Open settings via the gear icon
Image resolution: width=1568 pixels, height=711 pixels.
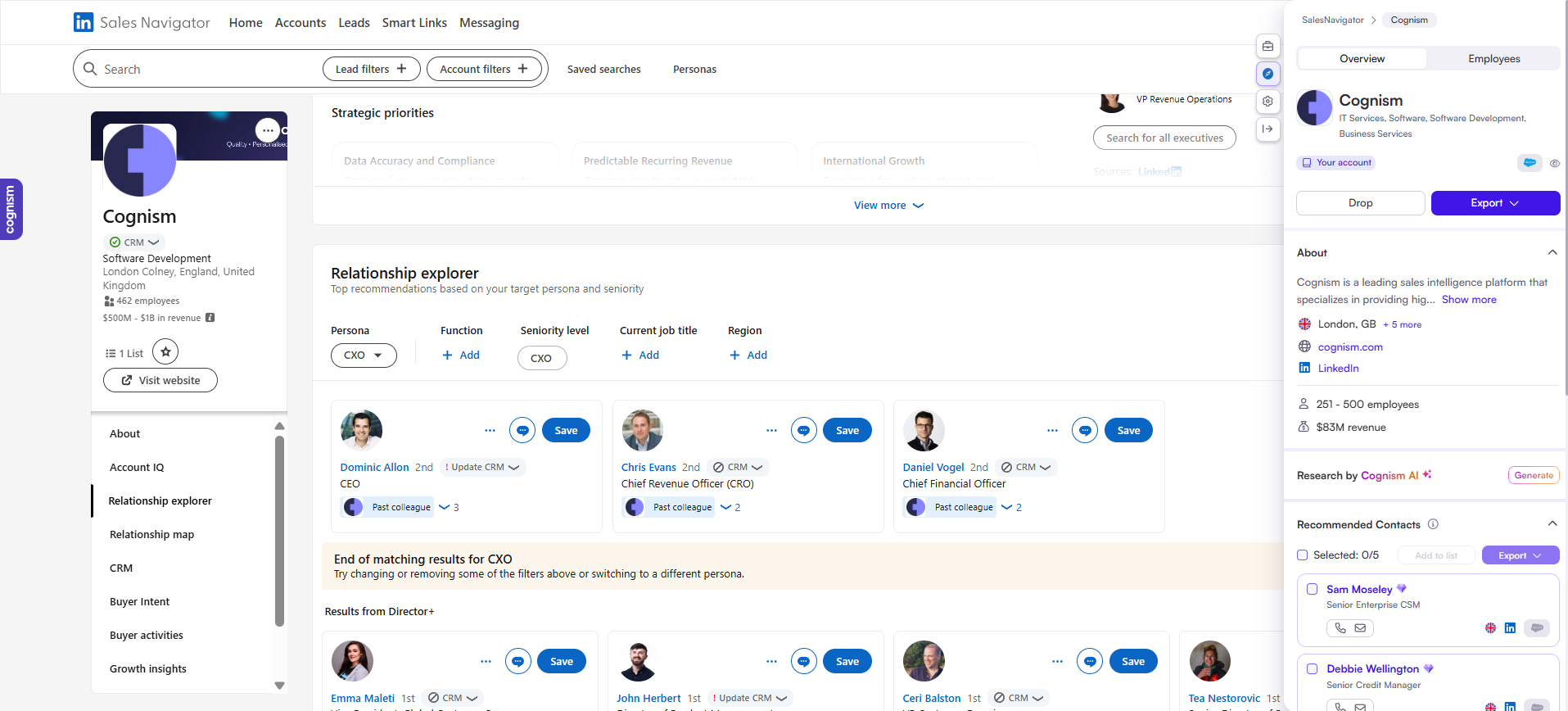pyautogui.click(x=1268, y=102)
